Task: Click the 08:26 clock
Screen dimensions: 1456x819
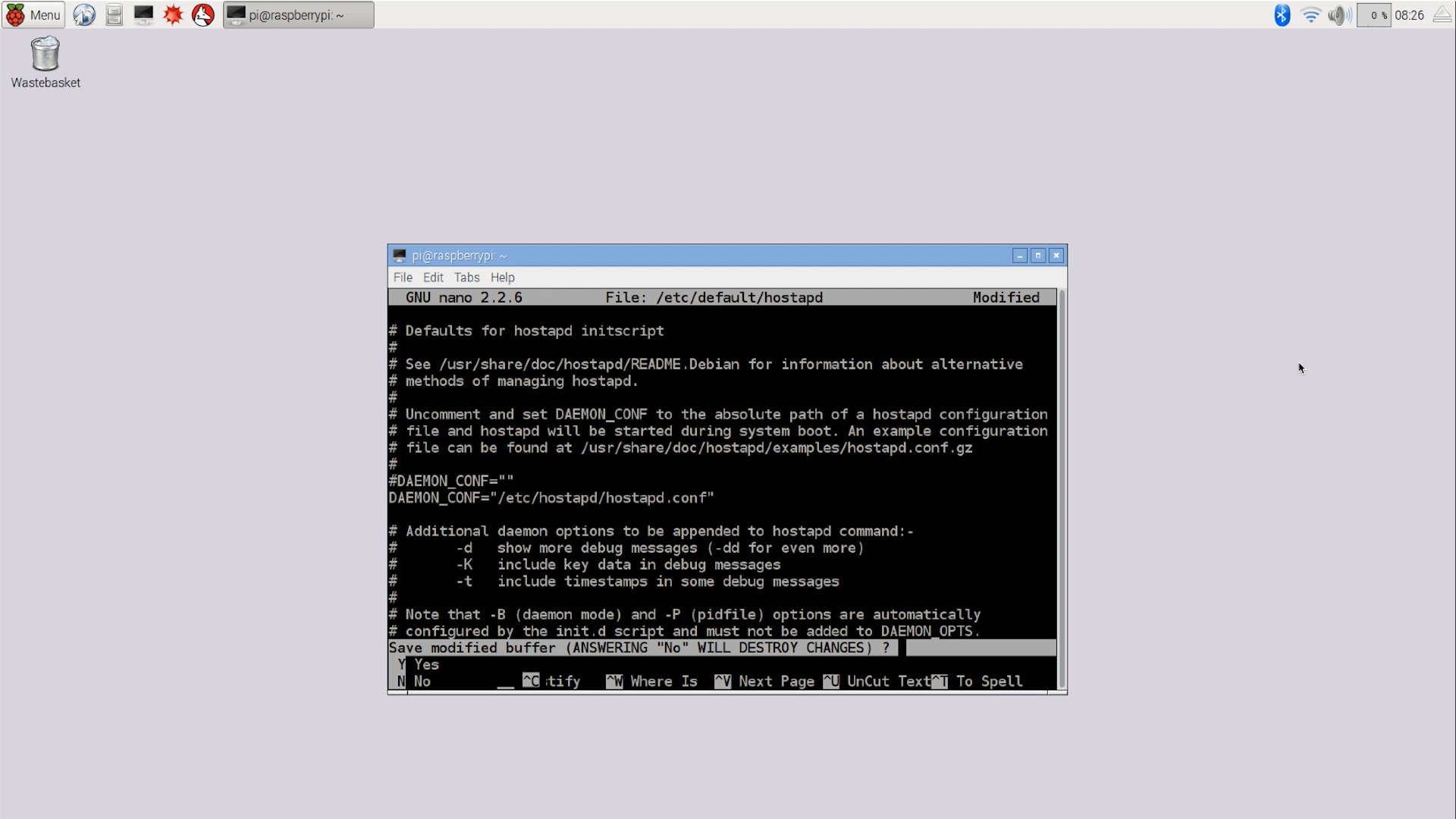Action: [x=1409, y=14]
